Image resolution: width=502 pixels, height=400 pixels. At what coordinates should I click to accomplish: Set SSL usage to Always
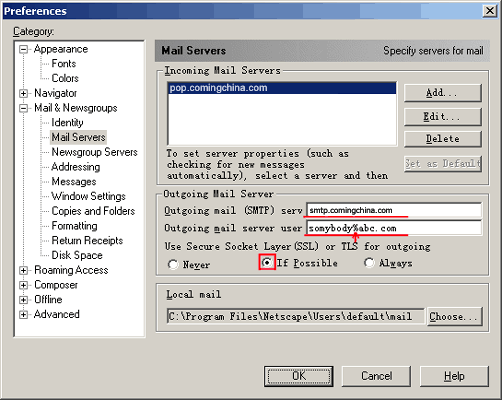coord(369,263)
